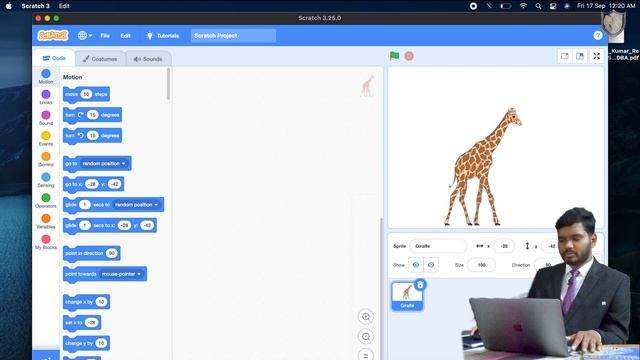Switch to large stage layout

click(580, 56)
